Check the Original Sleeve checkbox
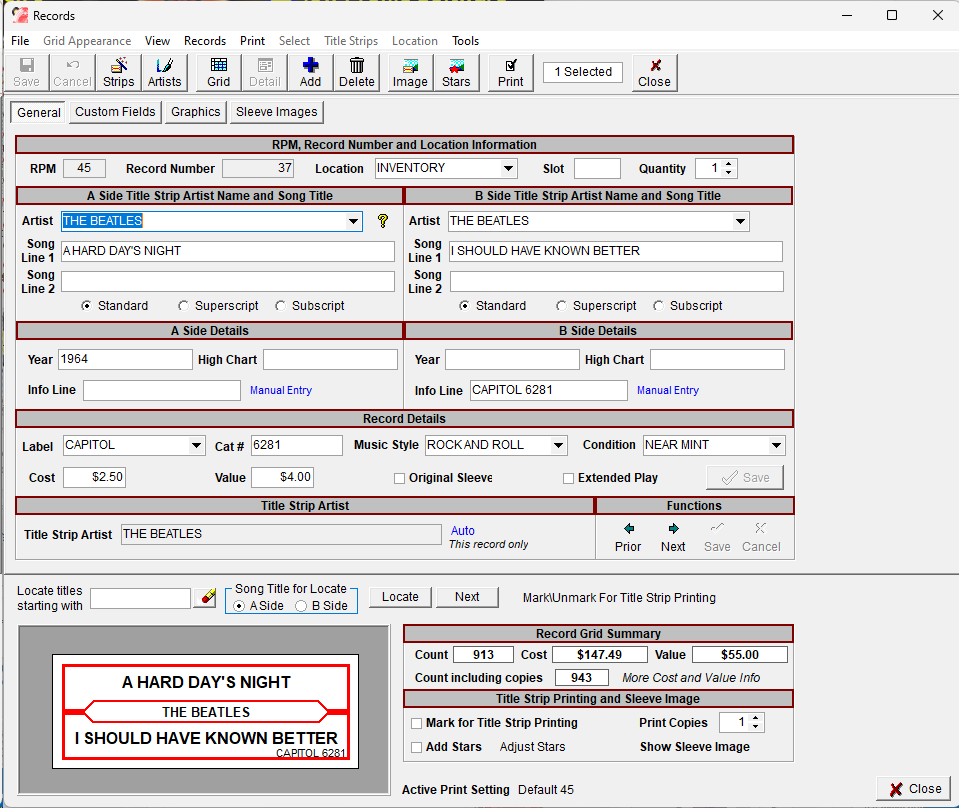959x808 pixels. pos(399,478)
